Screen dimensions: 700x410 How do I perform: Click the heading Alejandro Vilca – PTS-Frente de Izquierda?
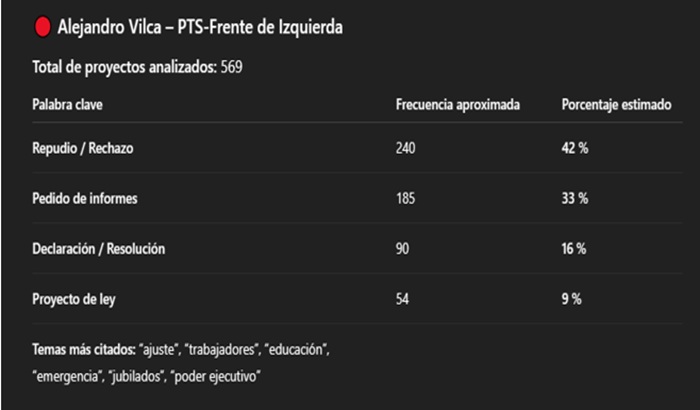click(200, 28)
